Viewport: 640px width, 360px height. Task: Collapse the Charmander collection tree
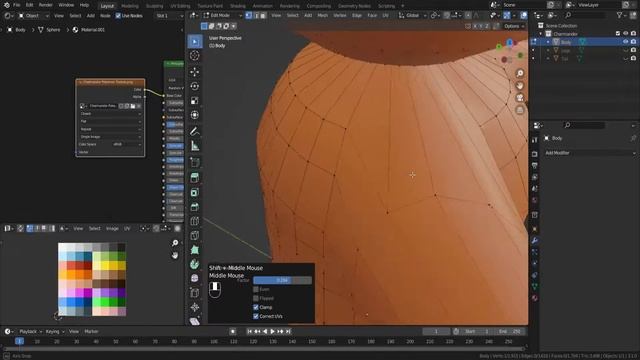[541, 34]
